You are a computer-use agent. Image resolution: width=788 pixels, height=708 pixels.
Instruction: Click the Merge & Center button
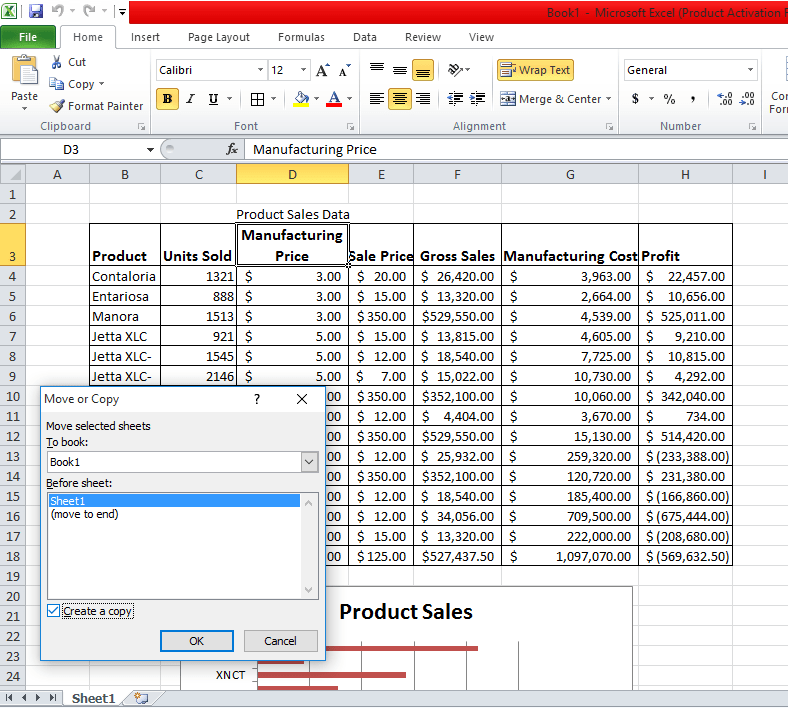click(551, 99)
